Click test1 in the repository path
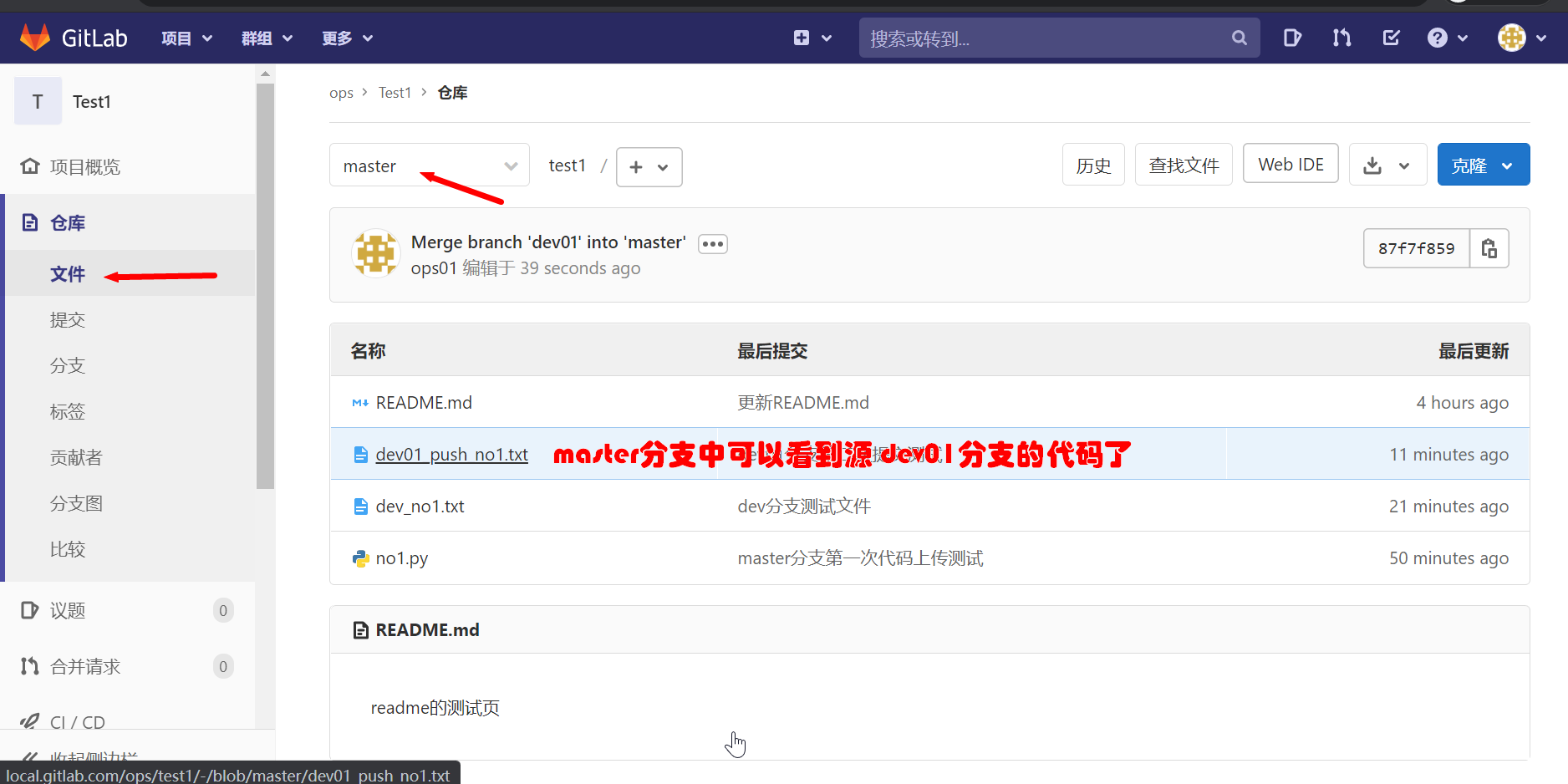 tap(568, 165)
